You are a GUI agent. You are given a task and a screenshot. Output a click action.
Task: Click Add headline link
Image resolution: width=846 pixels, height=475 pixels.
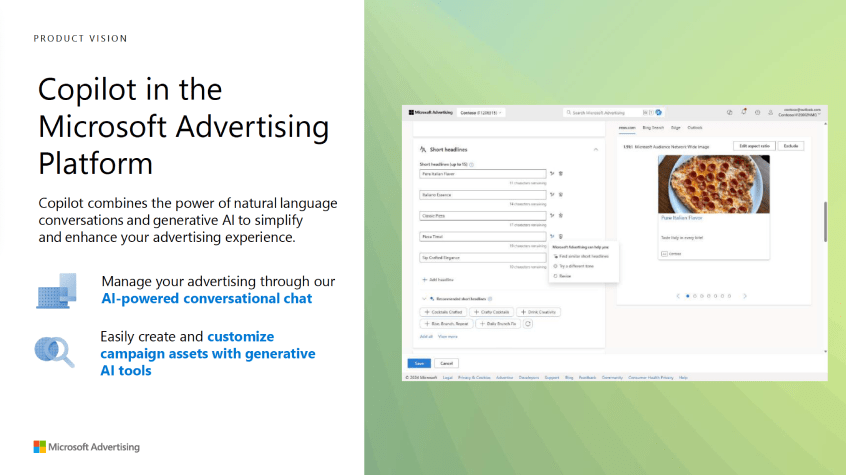[438, 280]
